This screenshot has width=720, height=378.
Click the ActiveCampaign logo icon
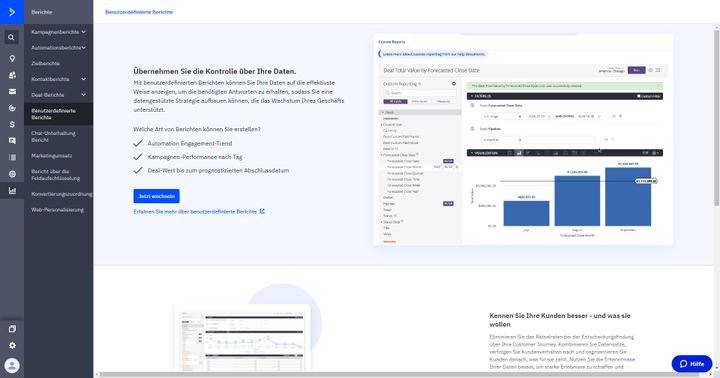click(12, 12)
